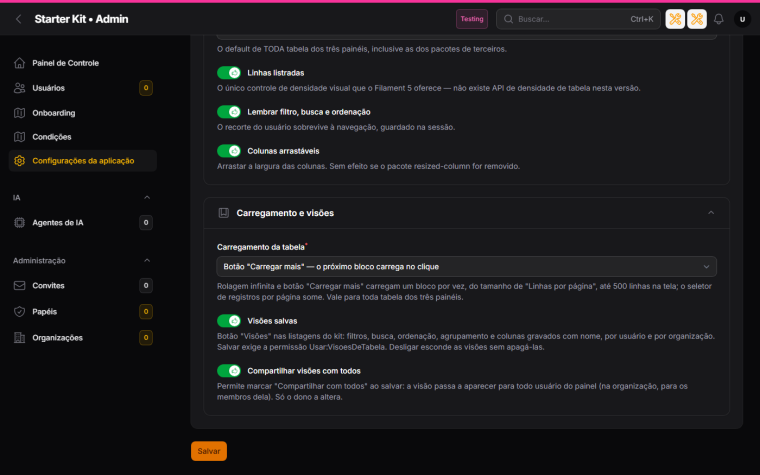Click Starter Kit • Admin title
Viewport: 760px width, 475px height.
[x=81, y=19]
